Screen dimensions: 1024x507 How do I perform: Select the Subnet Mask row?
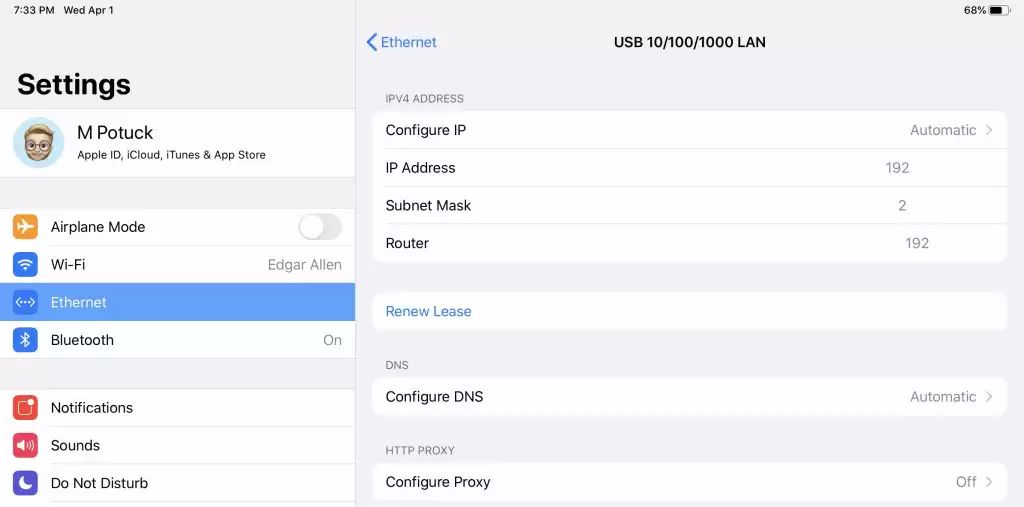click(x=690, y=206)
